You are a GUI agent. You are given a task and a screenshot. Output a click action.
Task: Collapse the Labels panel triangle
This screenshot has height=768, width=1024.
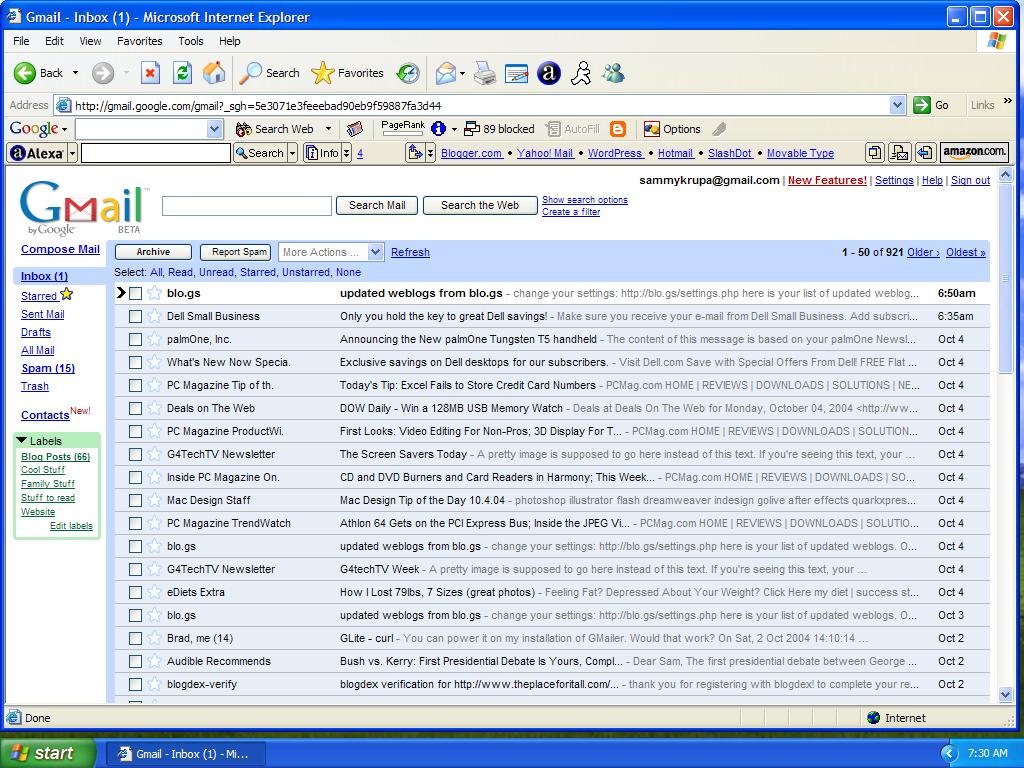[x=22, y=440]
